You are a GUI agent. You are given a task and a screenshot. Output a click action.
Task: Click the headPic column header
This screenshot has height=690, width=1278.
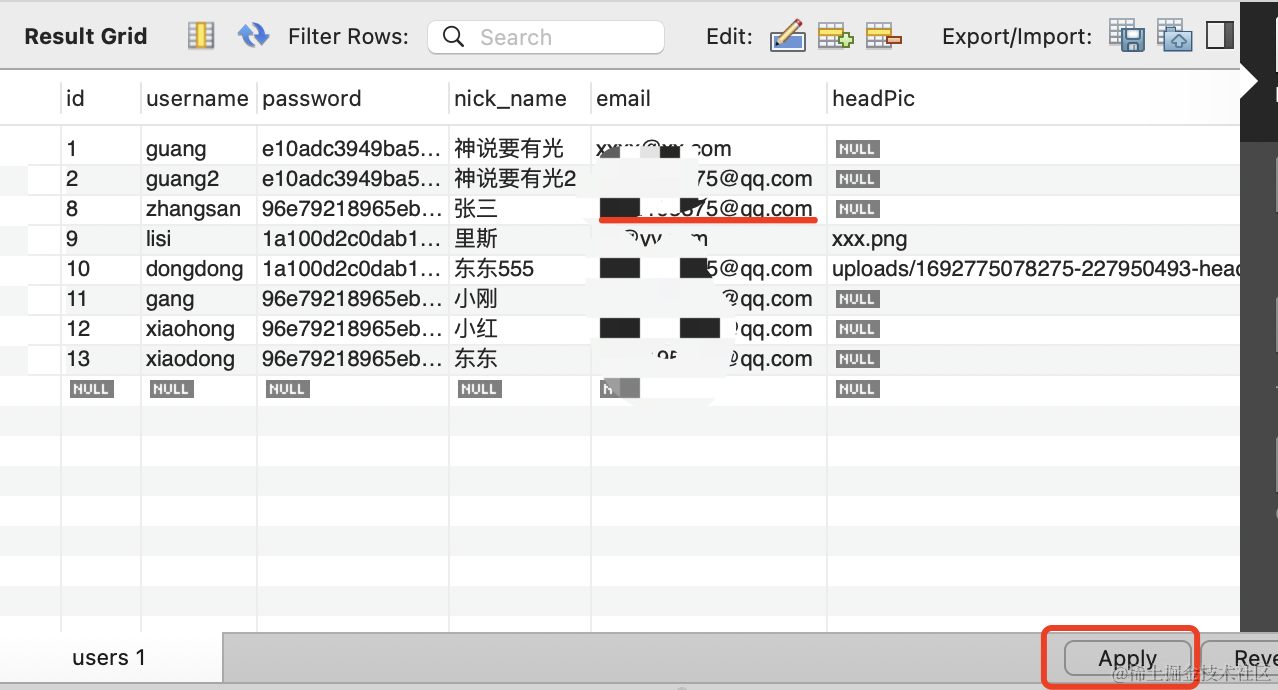[873, 99]
